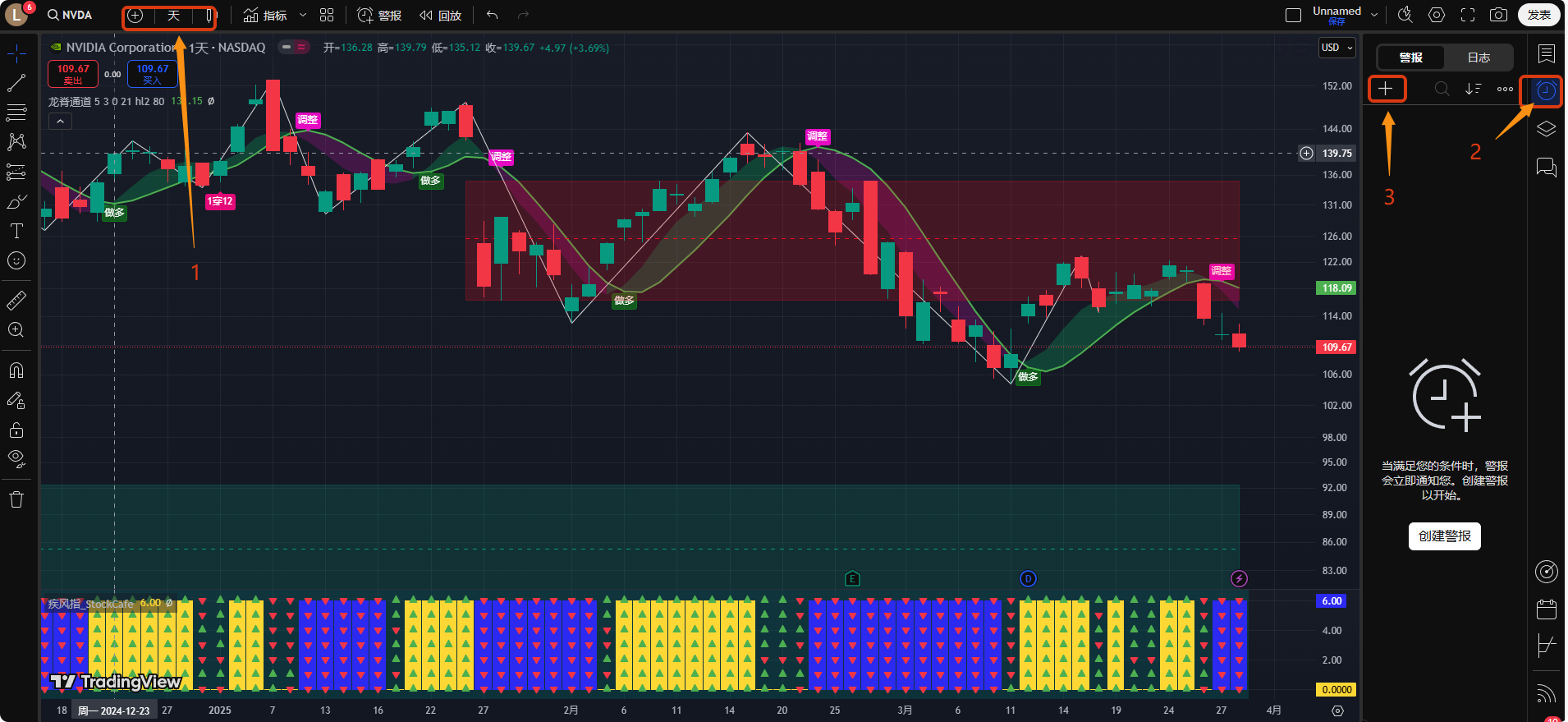Expand the indicators favorites dropdown arrow
The image size is (1568, 722).
point(303,16)
